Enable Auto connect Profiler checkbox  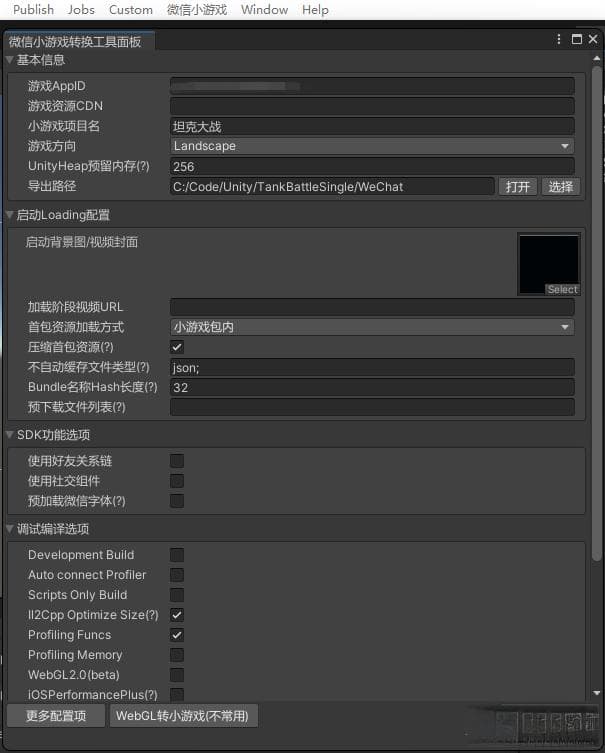coord(177,575)
